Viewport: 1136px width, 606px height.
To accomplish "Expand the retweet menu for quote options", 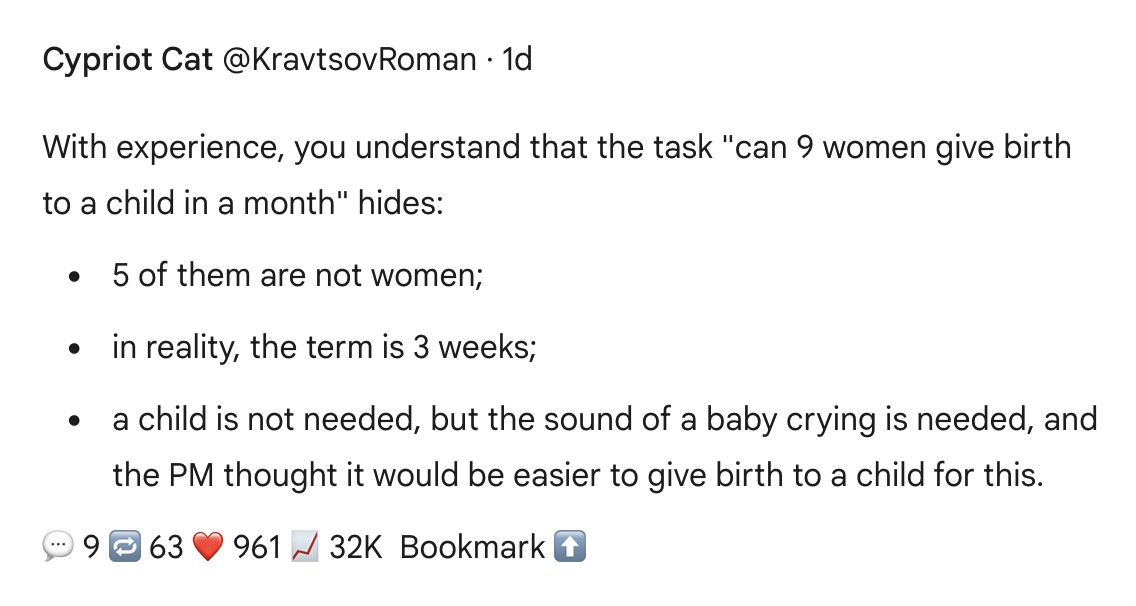I will pyautogui.click(x=125, y=546).
